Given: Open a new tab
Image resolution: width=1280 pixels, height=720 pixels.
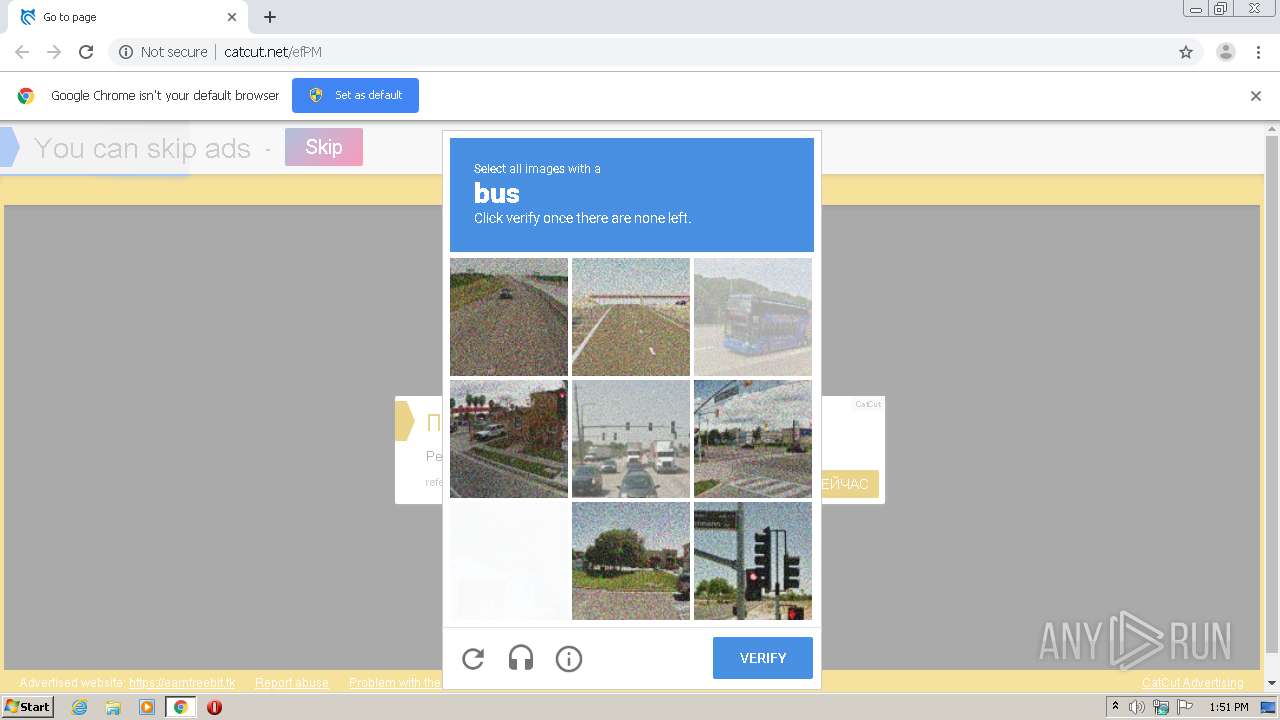Looking at the screenshot, I should point(270,17).
